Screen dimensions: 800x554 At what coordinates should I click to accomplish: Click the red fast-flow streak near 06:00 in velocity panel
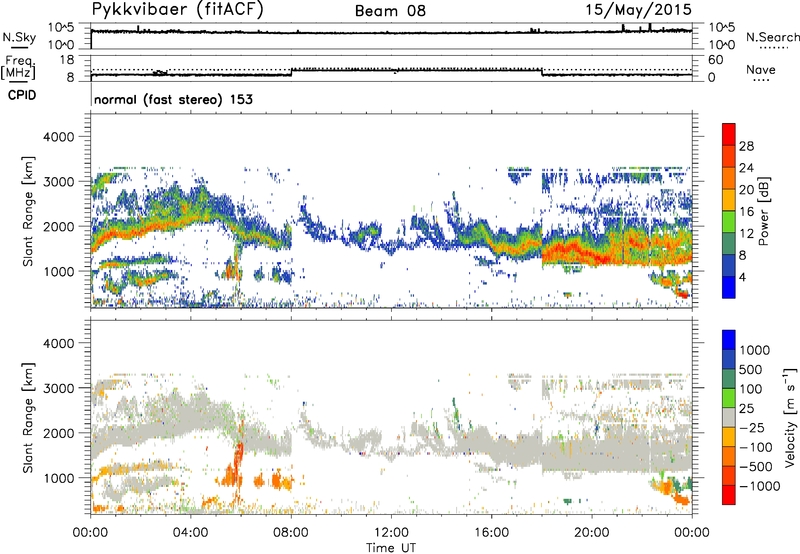(x=238, y=459)
